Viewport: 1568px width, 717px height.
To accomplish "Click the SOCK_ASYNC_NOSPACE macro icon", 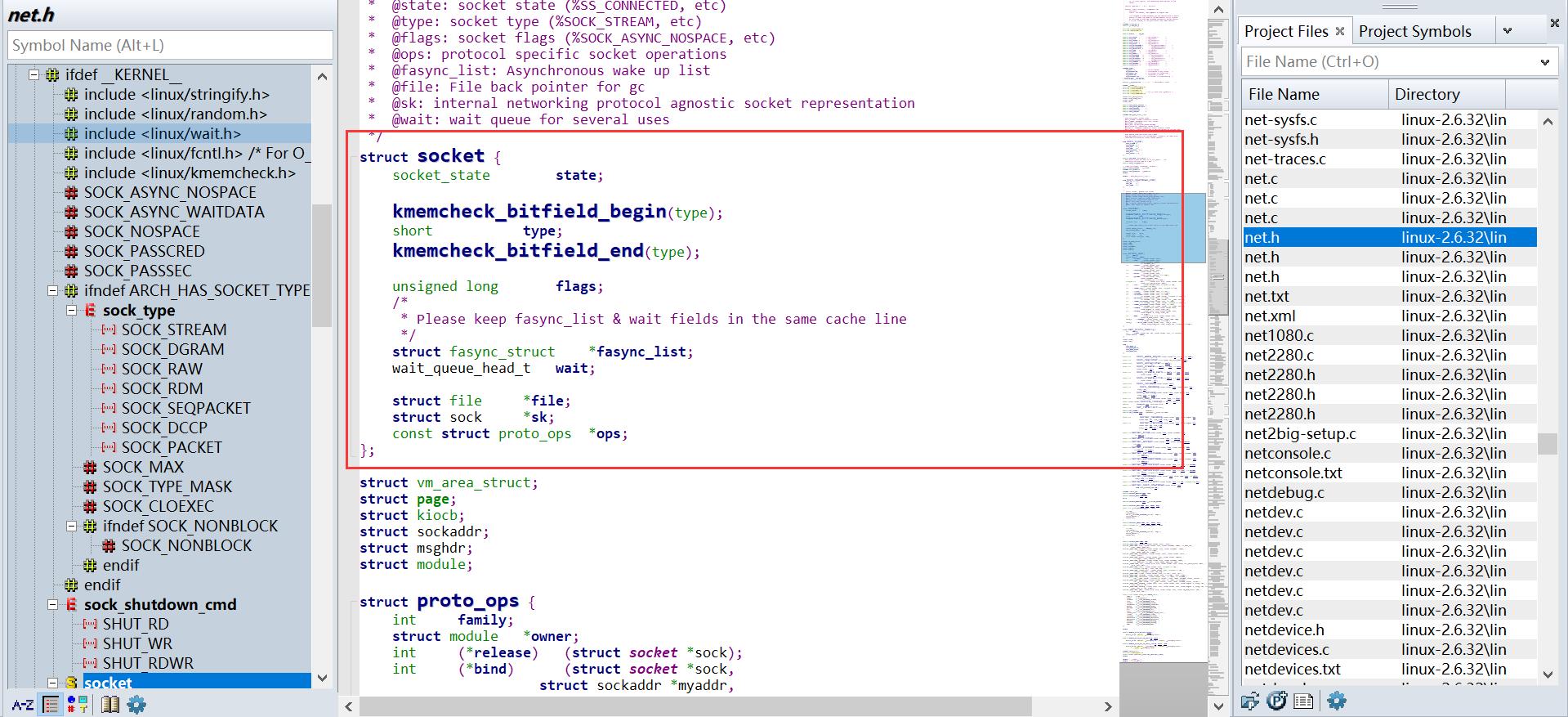I will 71,192.
